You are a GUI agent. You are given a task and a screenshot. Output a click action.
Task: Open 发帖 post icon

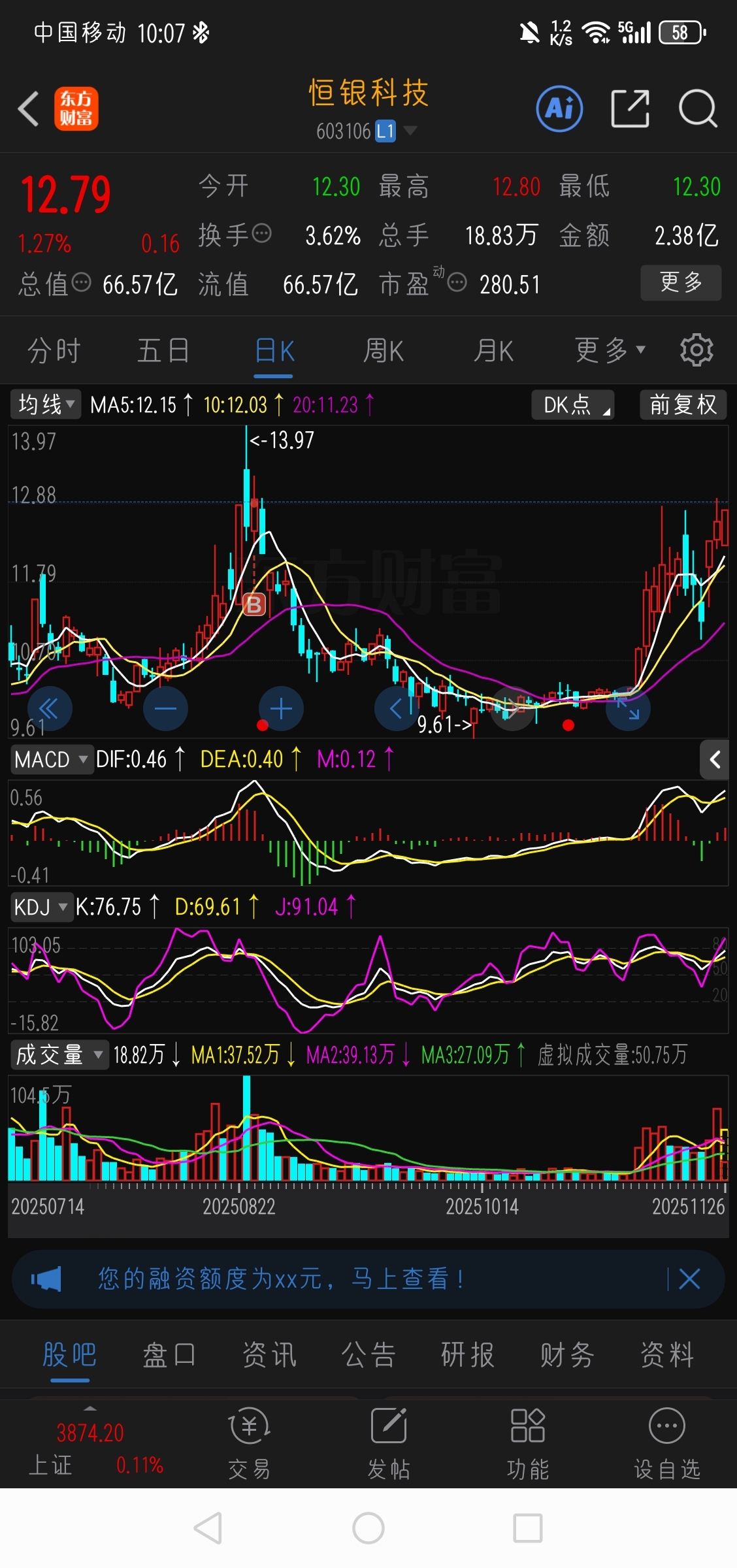(x=389, y=1444)
